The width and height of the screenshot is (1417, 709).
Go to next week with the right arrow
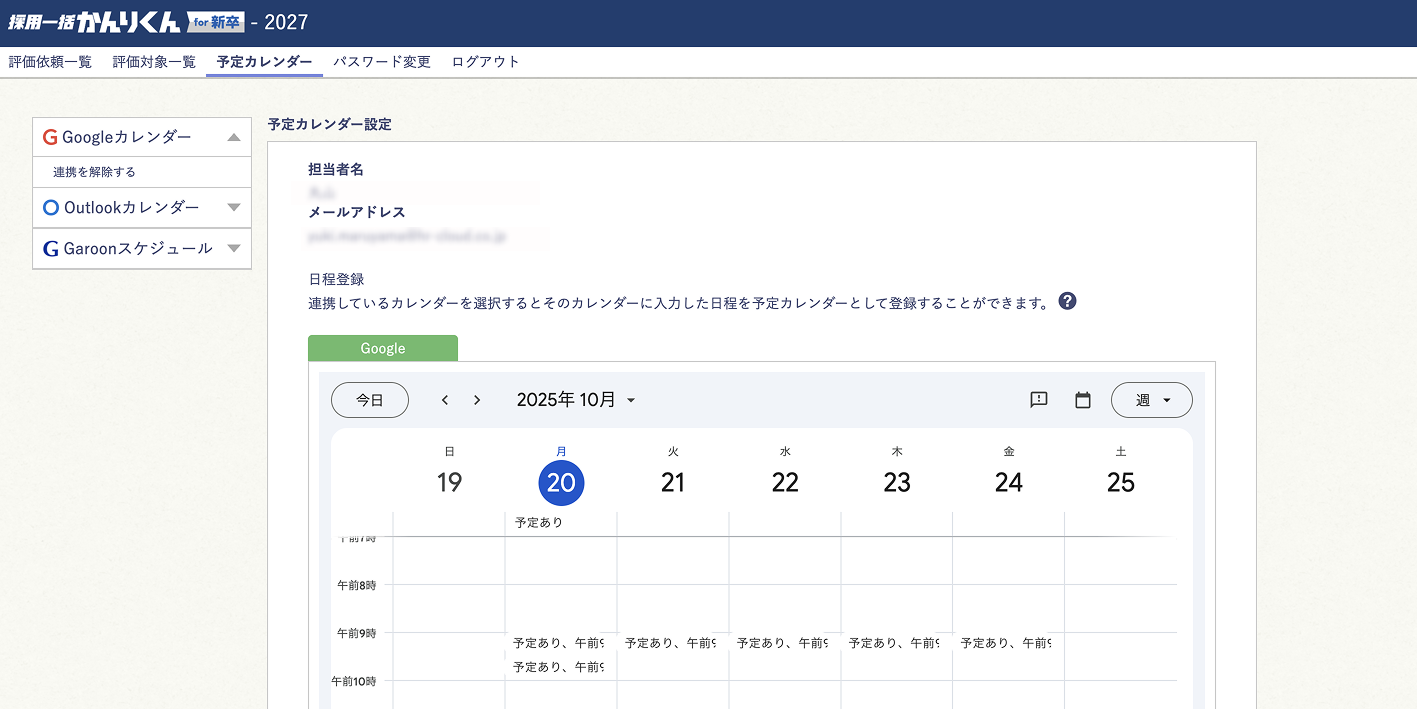(x=477, y=399)
